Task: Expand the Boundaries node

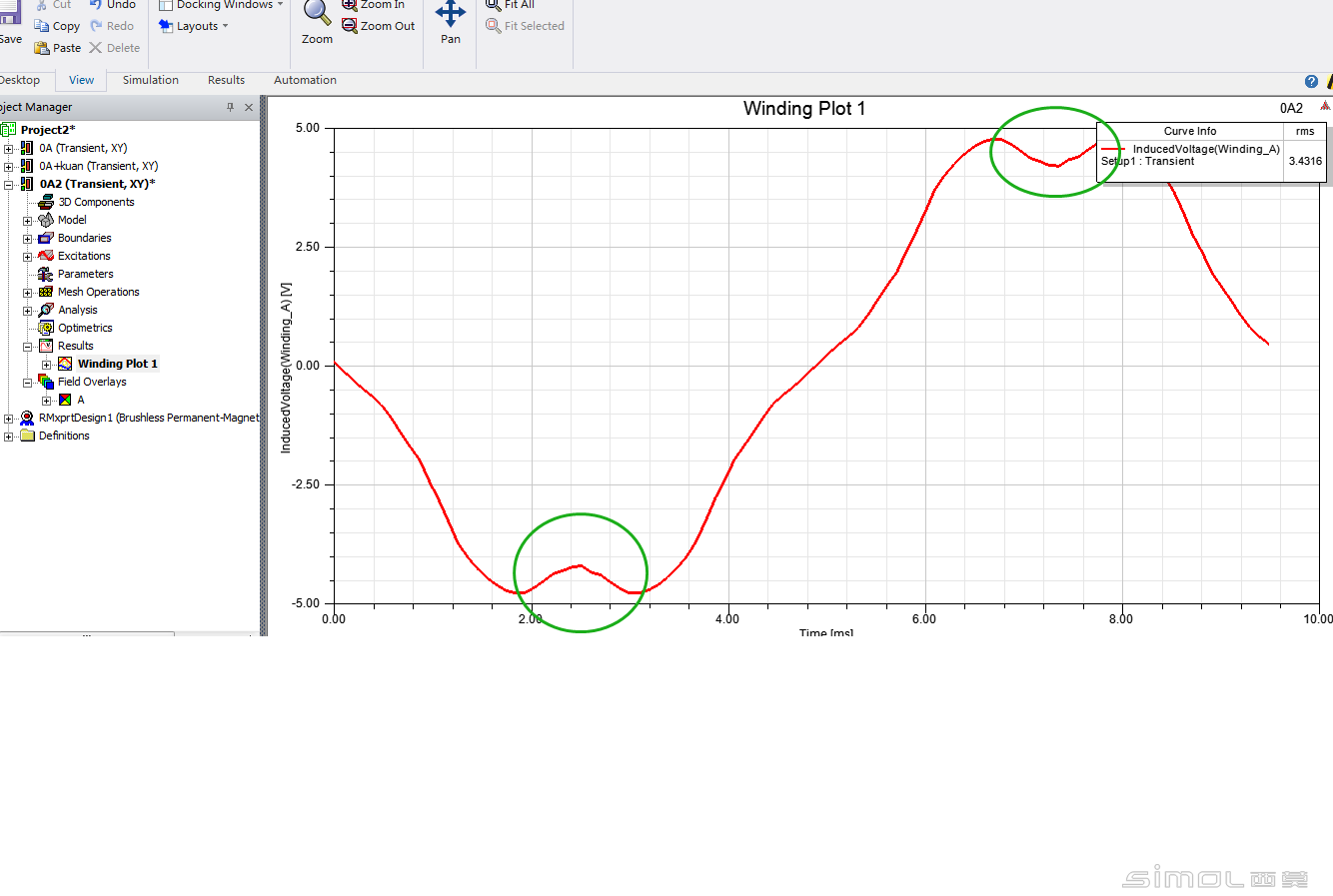Action: [x=28, y=239]
